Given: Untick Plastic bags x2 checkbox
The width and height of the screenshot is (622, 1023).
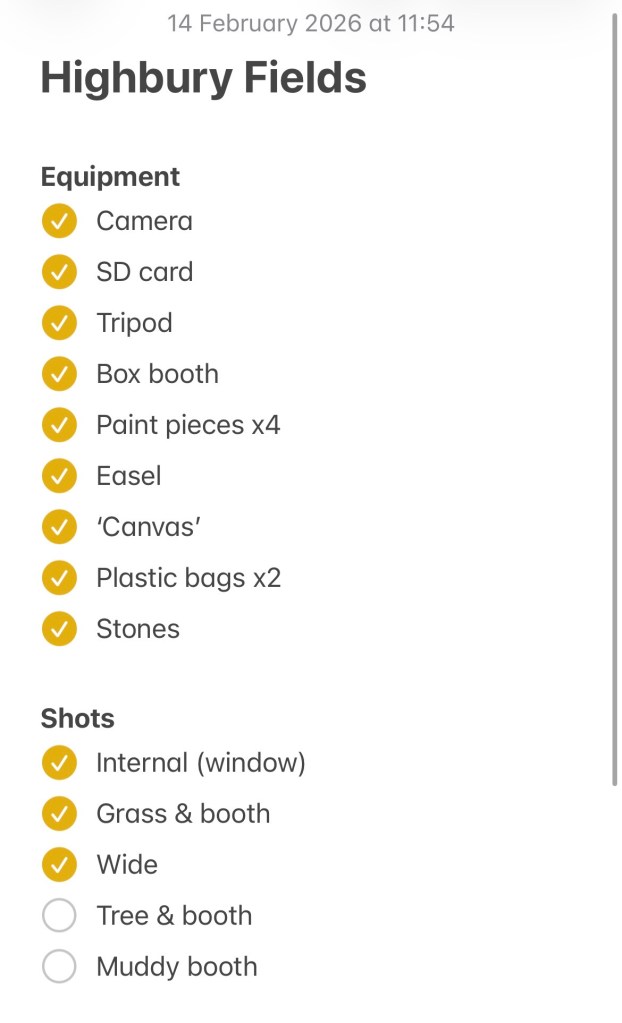Looking at the screenshot, I should click(59, 578).
